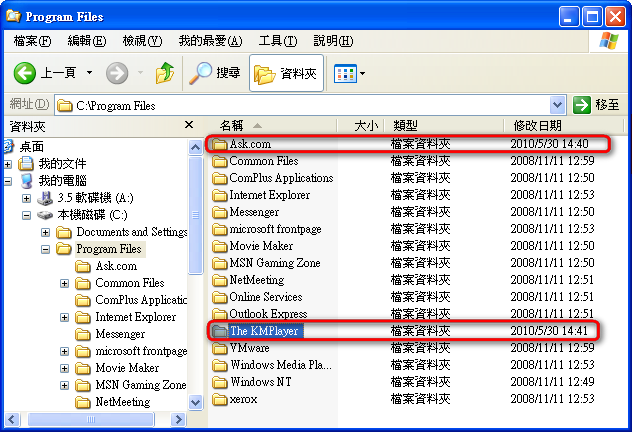Open the Back history dropdown arrow

point(89,73)
